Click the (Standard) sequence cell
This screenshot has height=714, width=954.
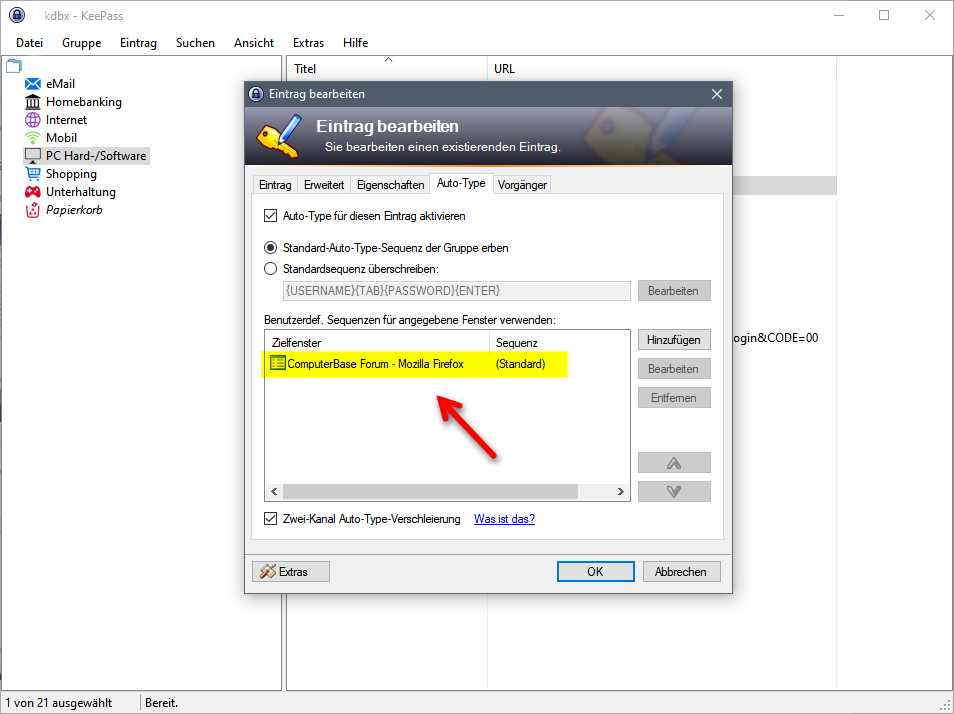point(521,364)
